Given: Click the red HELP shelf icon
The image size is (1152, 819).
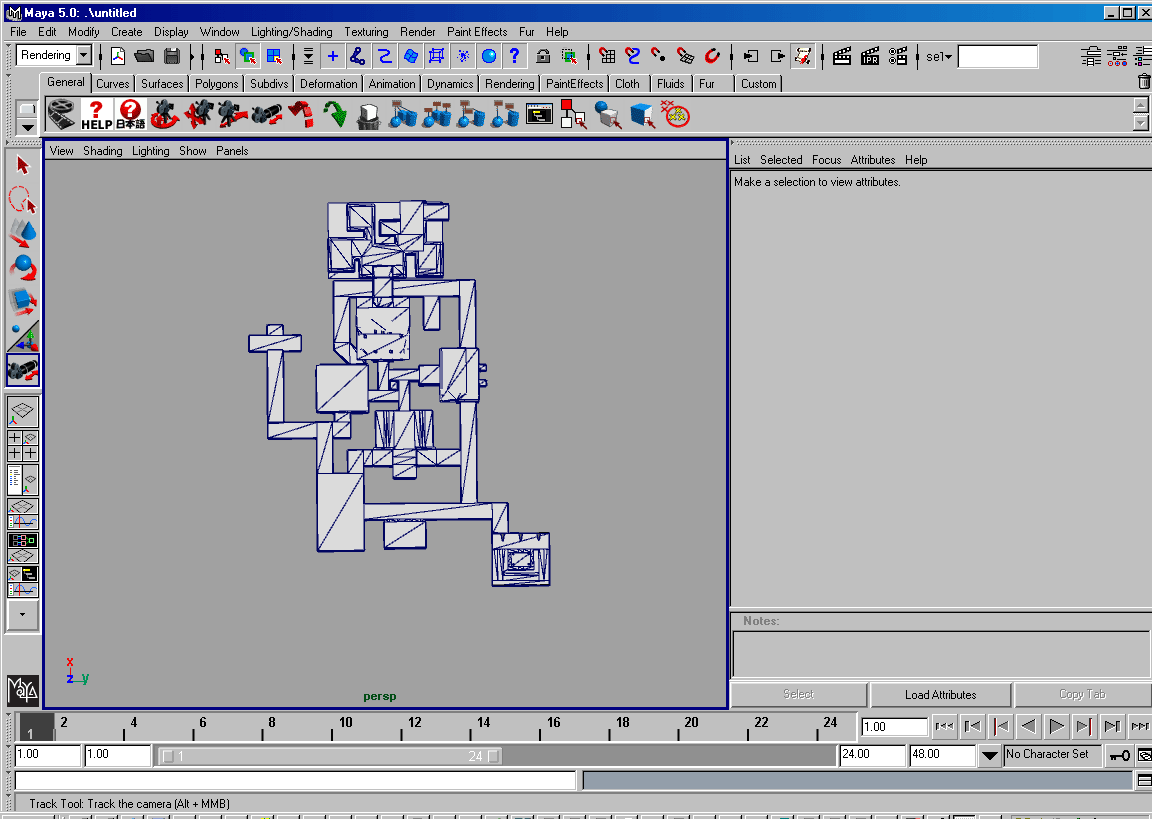Looking at the screenshot, I should pyautogui.click(x=96, y=114).
